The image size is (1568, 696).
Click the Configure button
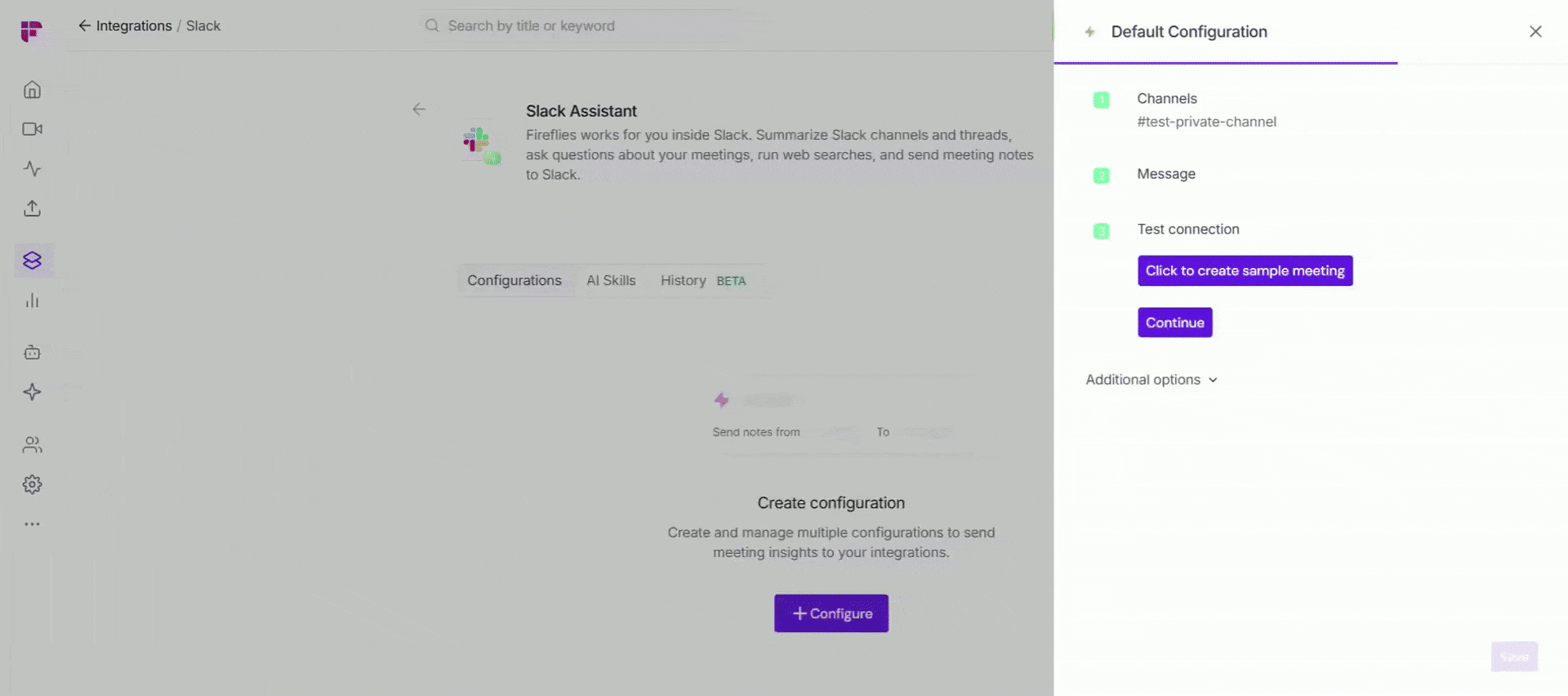pyautogui.click(x=831, y=613)
